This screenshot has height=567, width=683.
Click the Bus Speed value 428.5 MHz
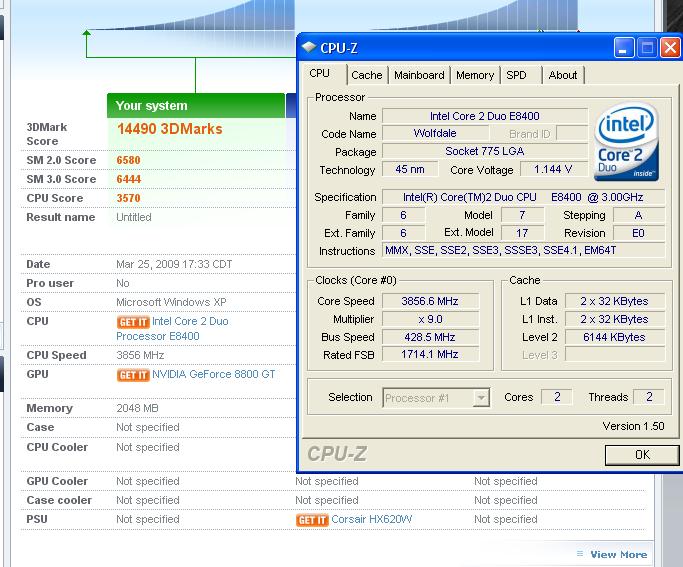[430, 337]
